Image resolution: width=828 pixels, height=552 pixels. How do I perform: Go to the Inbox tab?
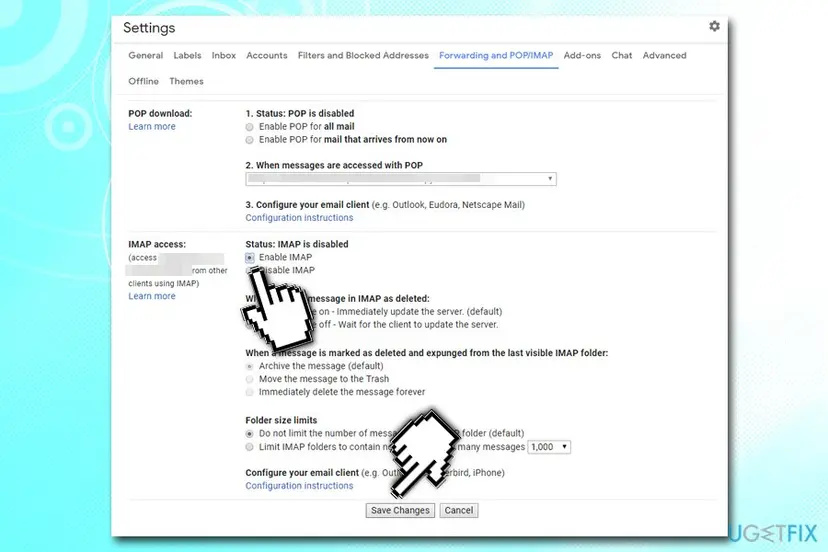click(x=223, y=55)
